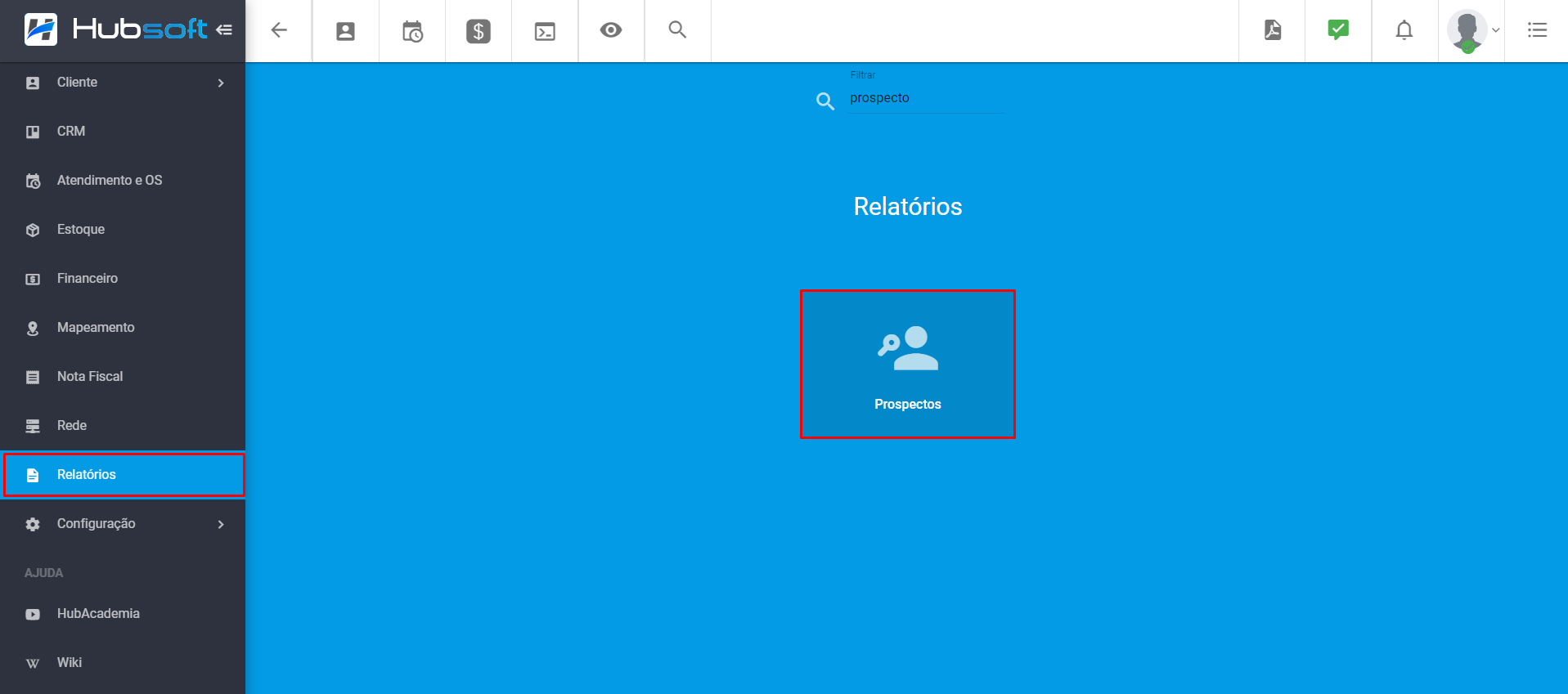Open the Configuração sidebar item
This screenshot has height=694, width=1568.
(x=123, y=524)
